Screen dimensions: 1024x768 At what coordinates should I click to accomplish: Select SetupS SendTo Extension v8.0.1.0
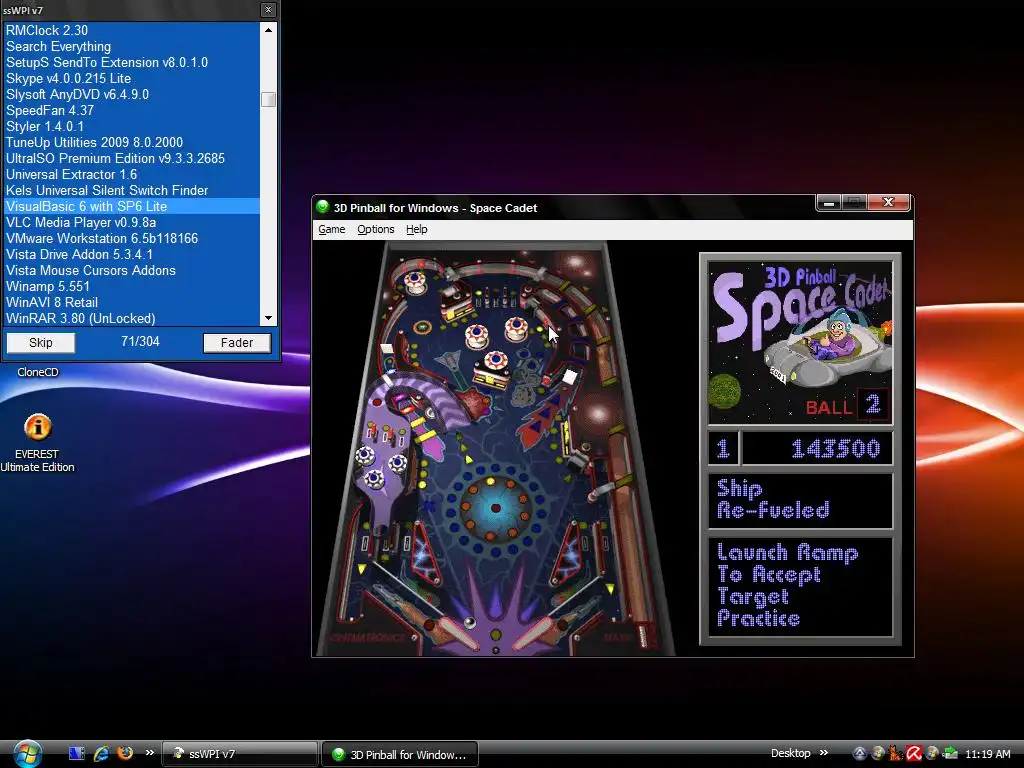[133, 62]
